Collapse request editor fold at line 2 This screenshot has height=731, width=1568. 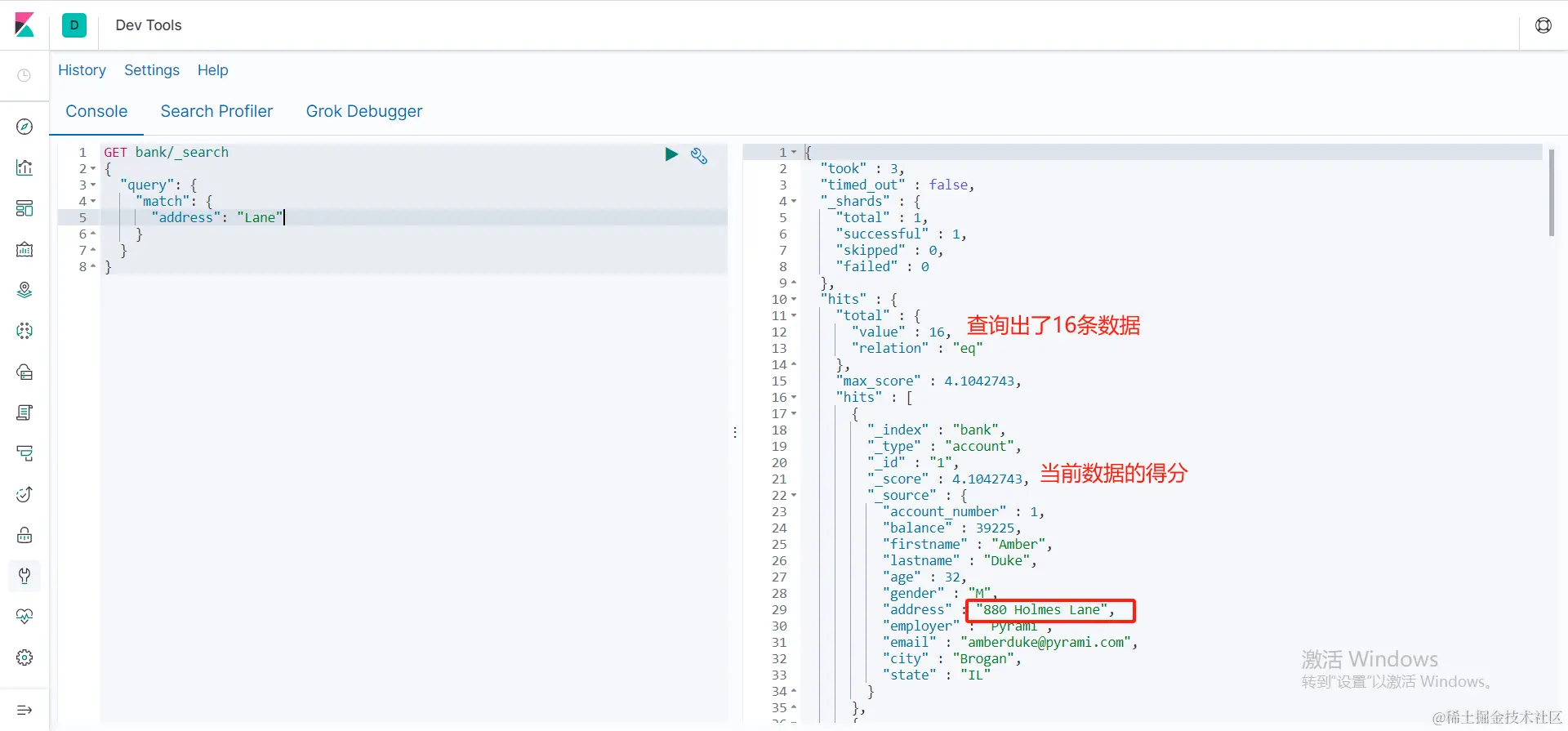[x=93, y=169]
